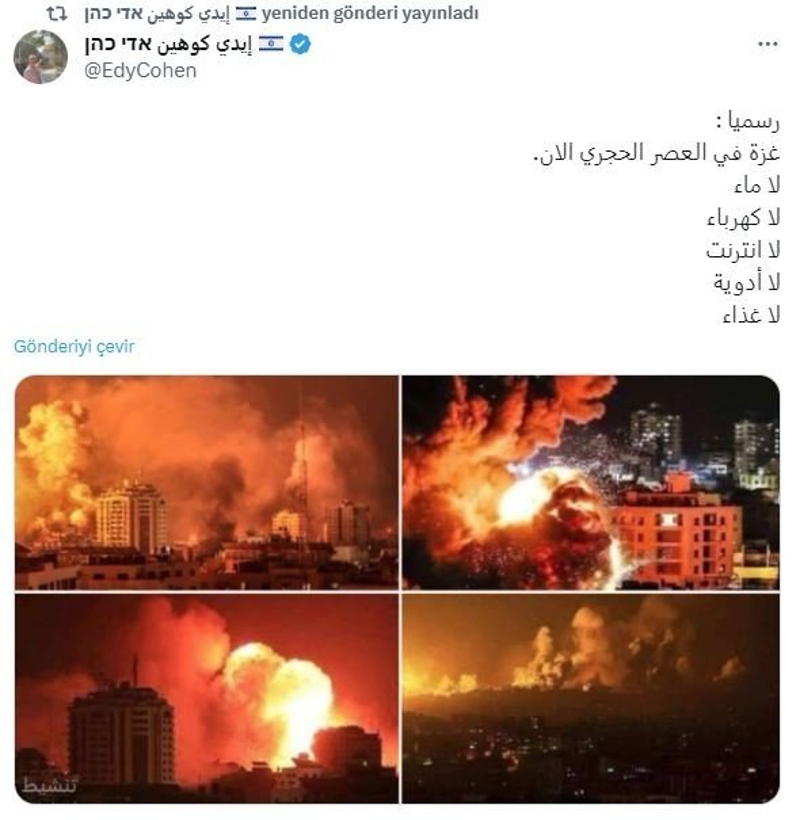
Task: Click "Gönderiyi çevir" translate link
Action: click(74, 346)
